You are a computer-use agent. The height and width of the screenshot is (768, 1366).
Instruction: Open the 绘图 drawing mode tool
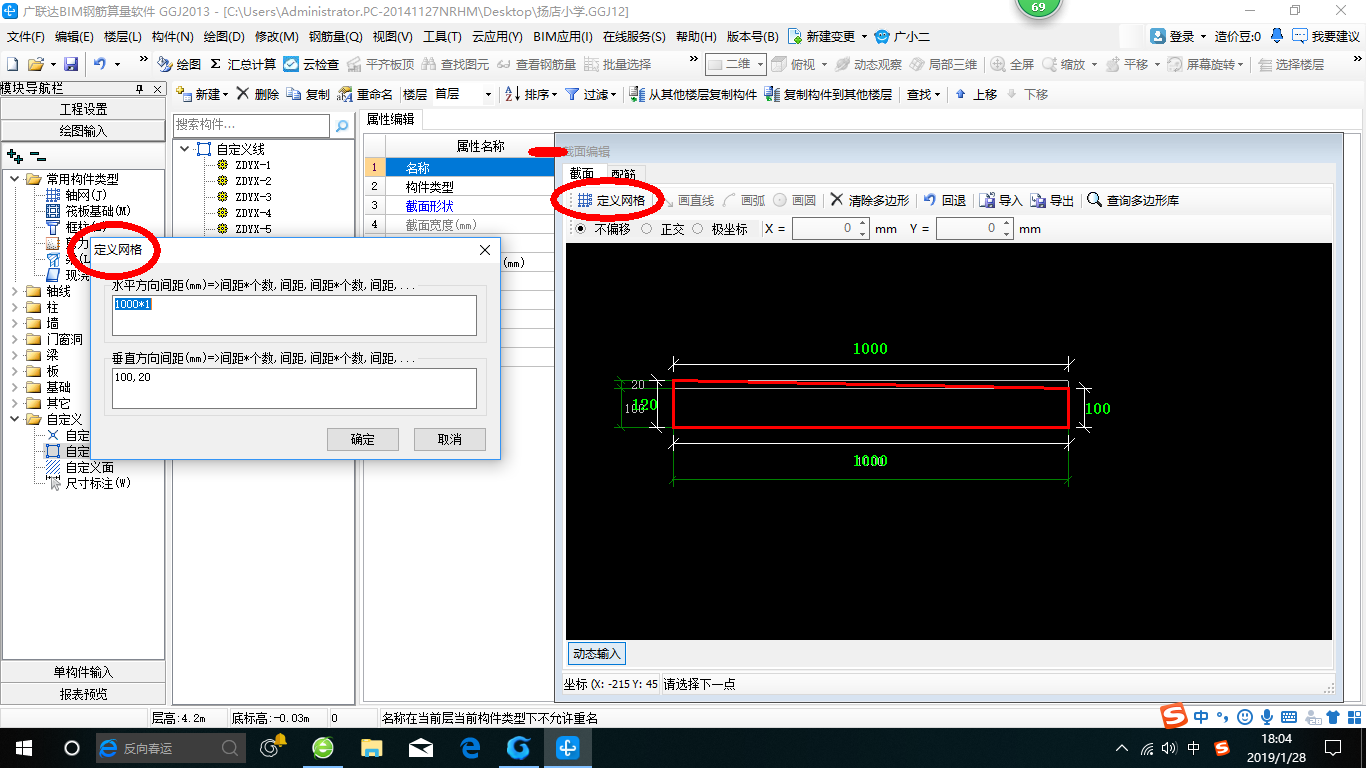(180, 64)
